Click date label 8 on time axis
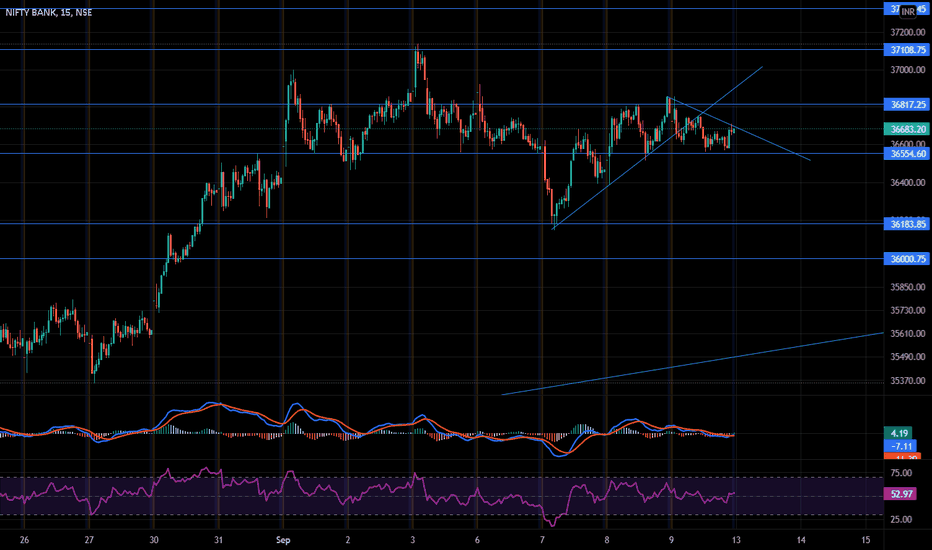Viewport: 932px width, 550px height. (607, 540)
